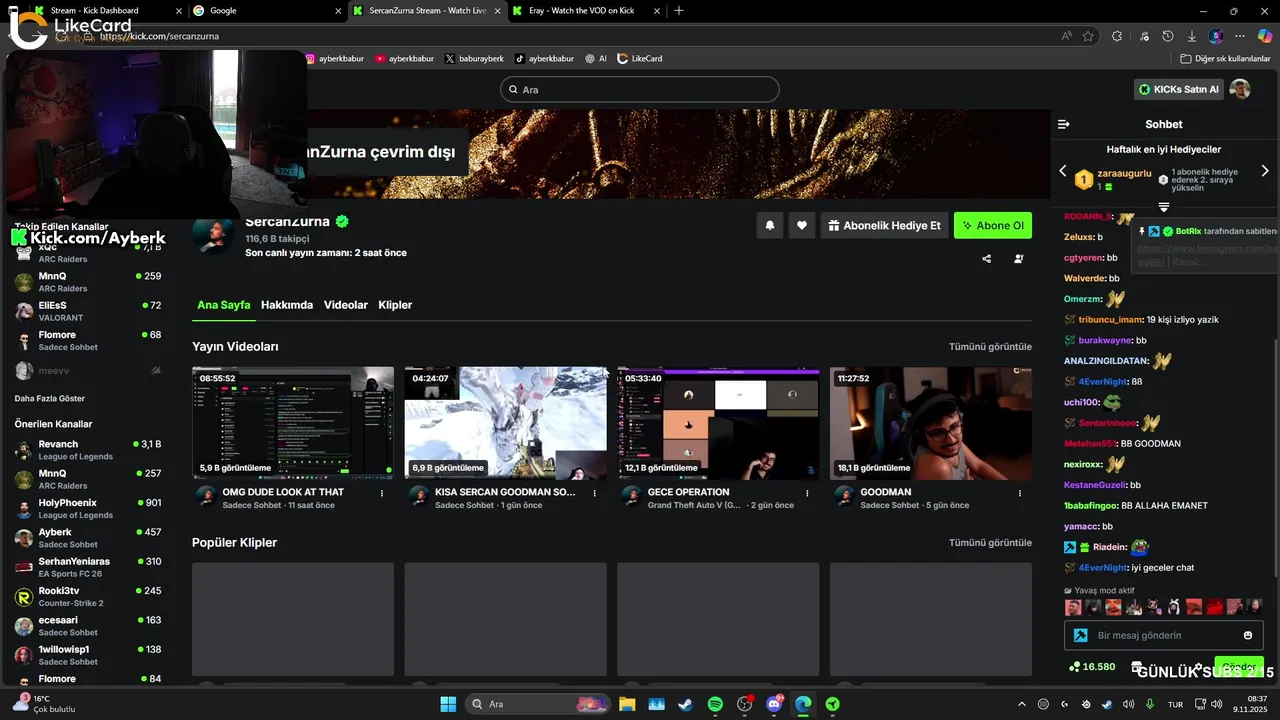Open Diğer sık kullanılanlar bookmarks folder
This screenshot has width=1280, height=720.
[x=1226, y=58]
